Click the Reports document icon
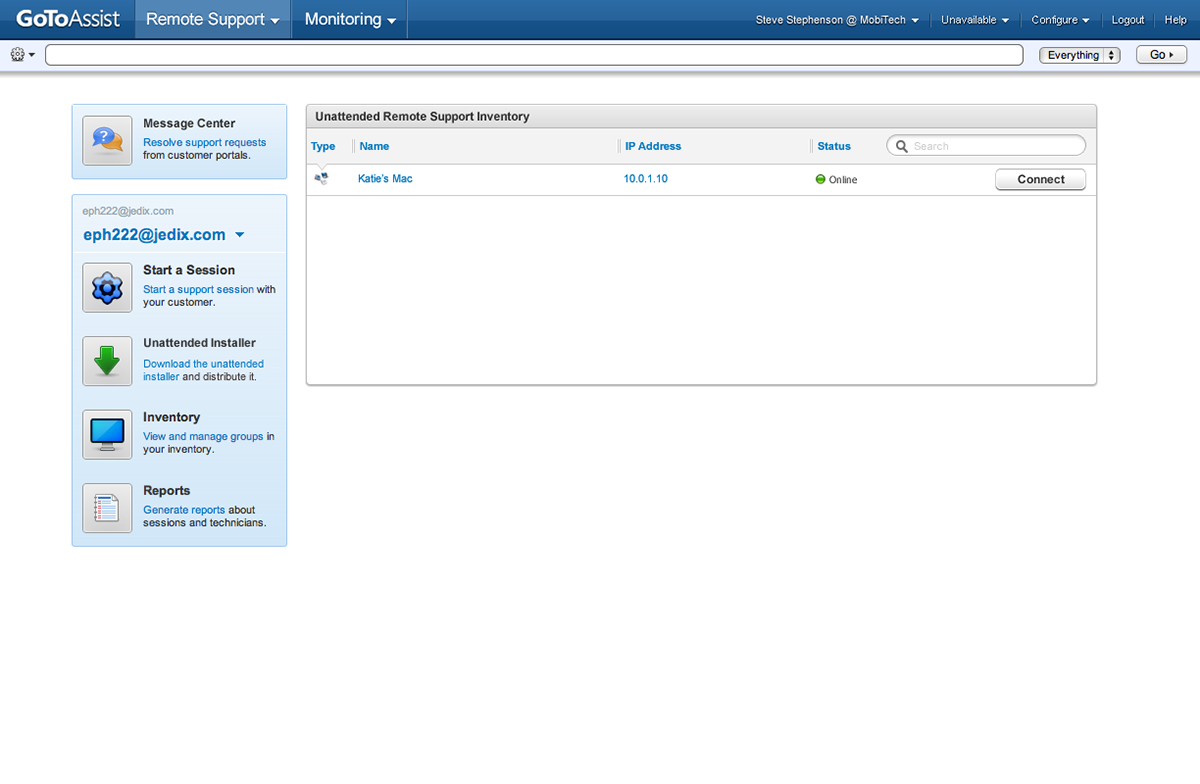Image resolution: width=1200 pixels, height=784 pixels. [107, 508]
